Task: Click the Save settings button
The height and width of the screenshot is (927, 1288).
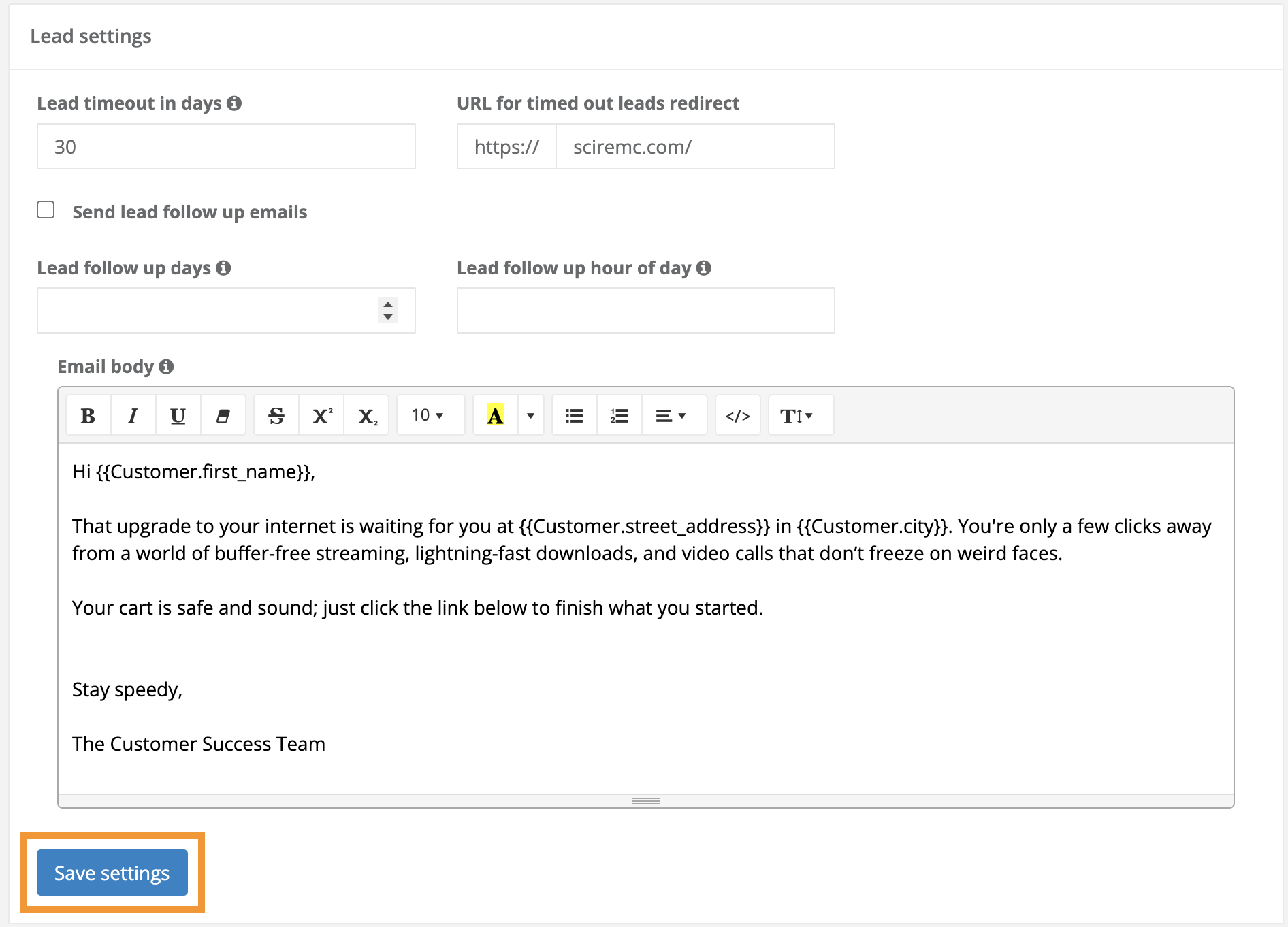Action: point(112,873)
